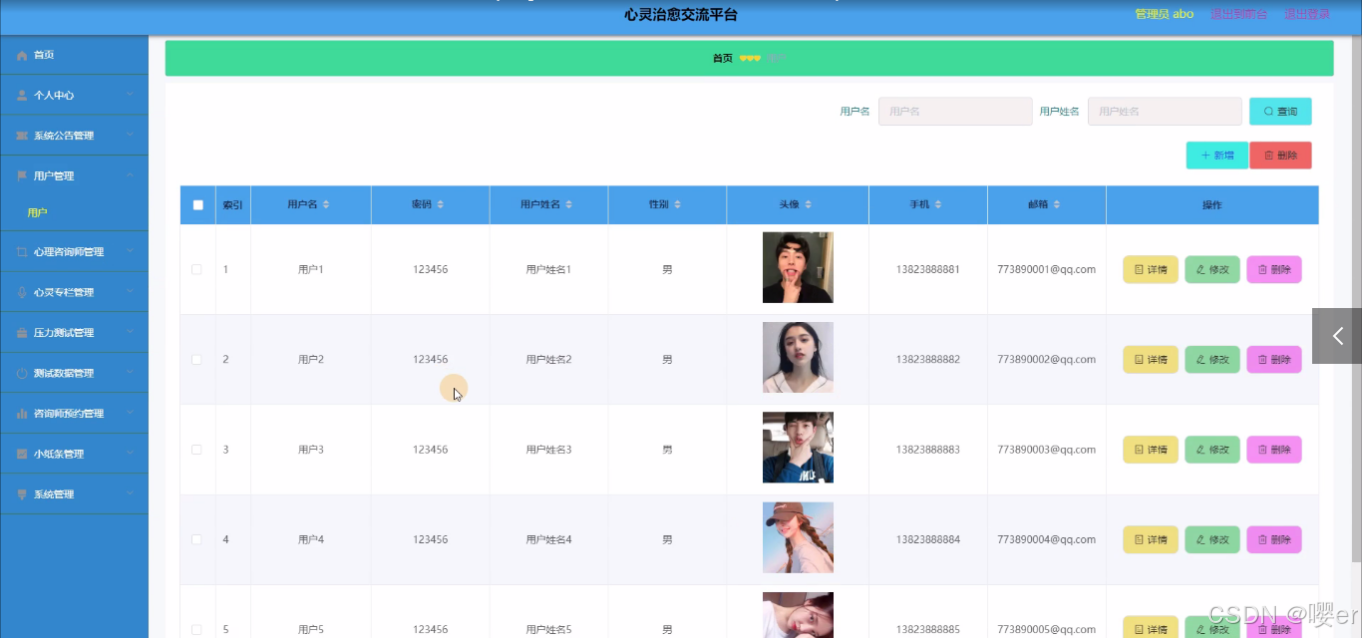Click the red batch 删除 button above table

click(x=1280, y=155)
